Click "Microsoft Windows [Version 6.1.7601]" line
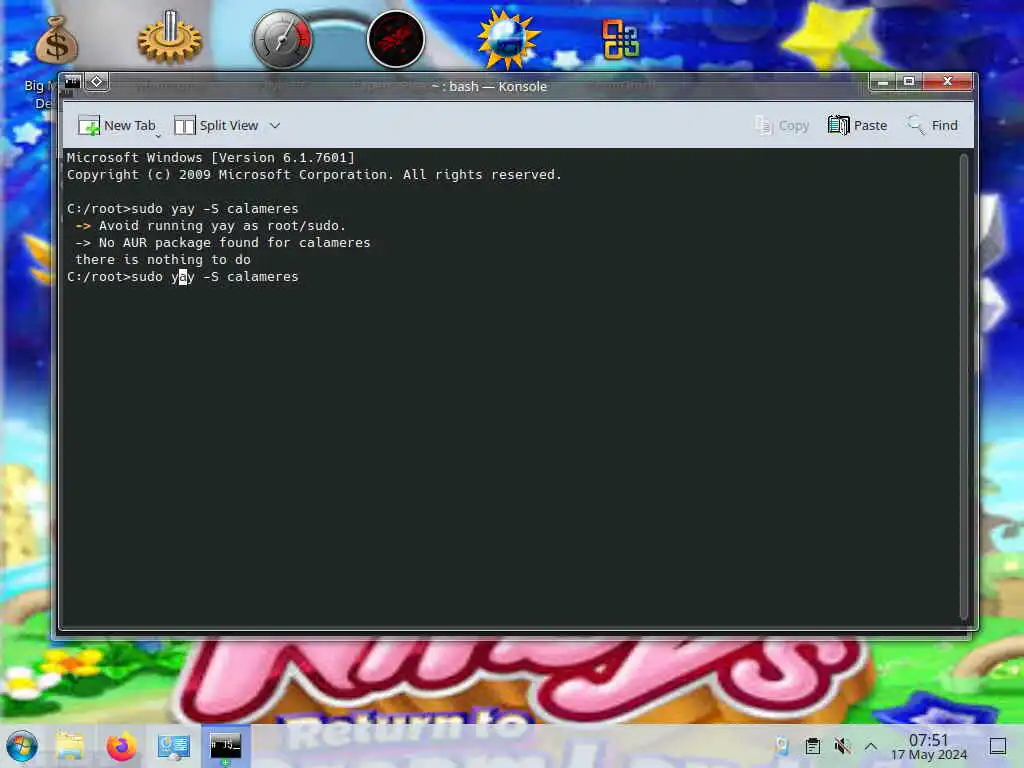 [x=210, y=157]
